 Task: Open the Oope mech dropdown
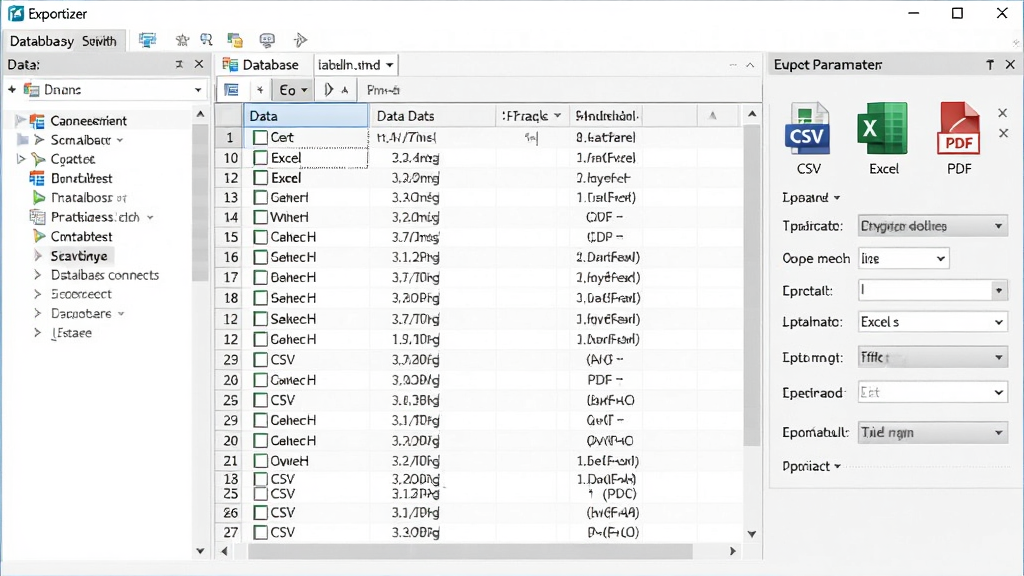pyautogui.click(x=903, y=259)
